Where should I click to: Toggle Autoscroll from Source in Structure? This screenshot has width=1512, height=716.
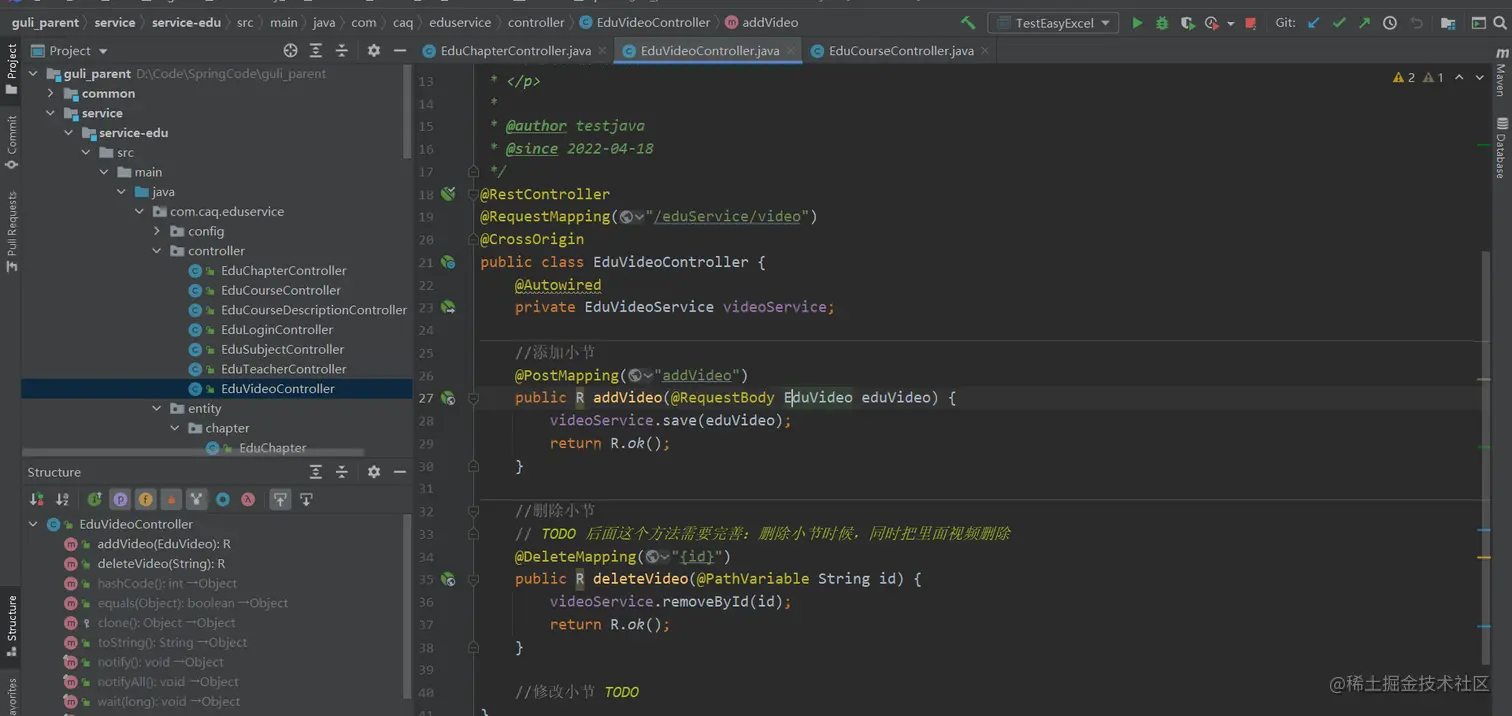click(x=306, y=499)
